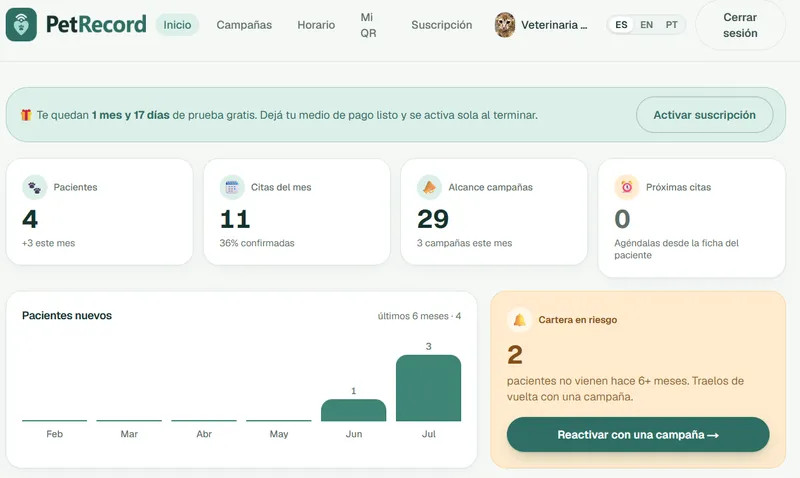Screen dimensions: 800x478
Task: Click the Activar suscripción button
Action: pos(704,115)
